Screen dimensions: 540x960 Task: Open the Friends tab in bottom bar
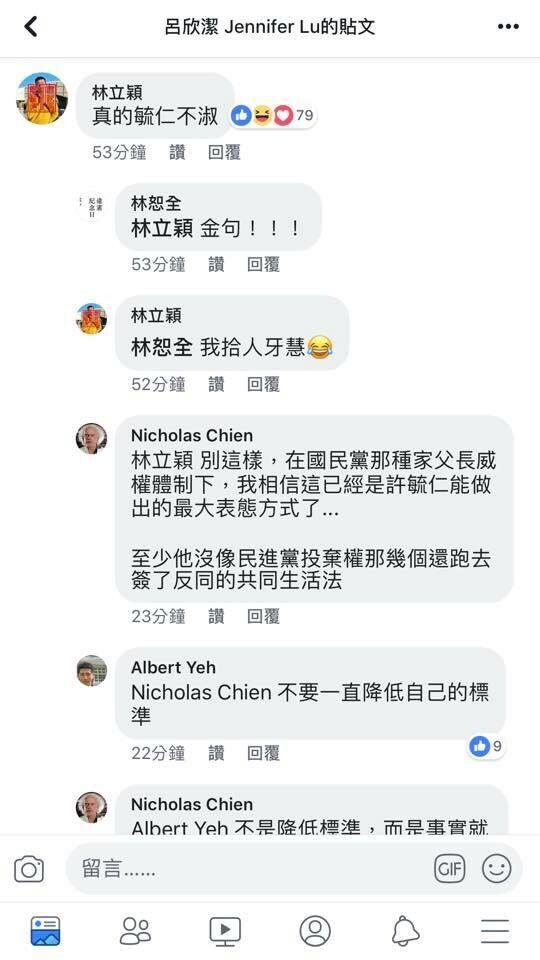135,931
